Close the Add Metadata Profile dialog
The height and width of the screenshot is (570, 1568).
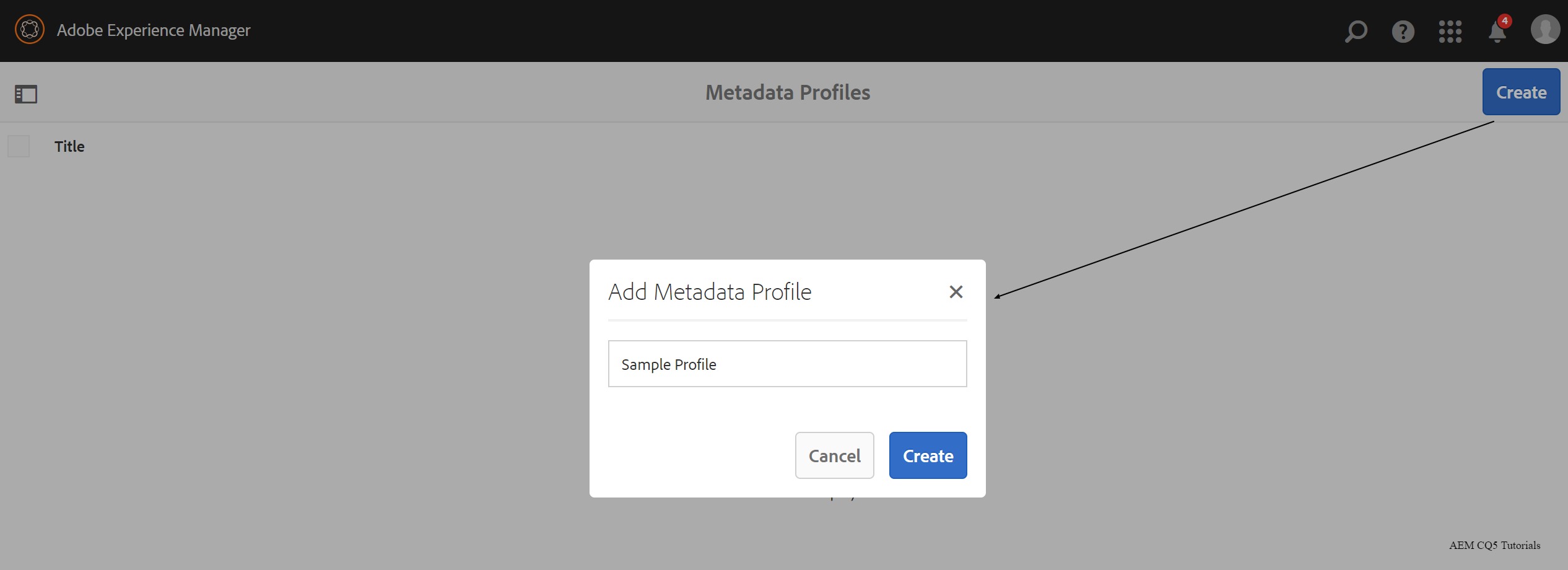tap(956, 292)
